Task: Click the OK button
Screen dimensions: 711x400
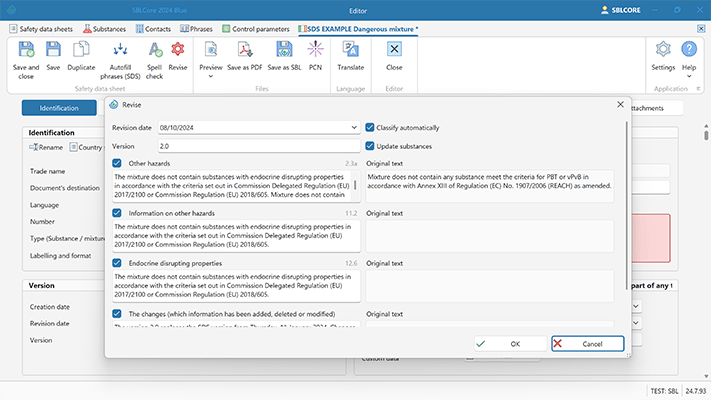Action: [511, 344]
